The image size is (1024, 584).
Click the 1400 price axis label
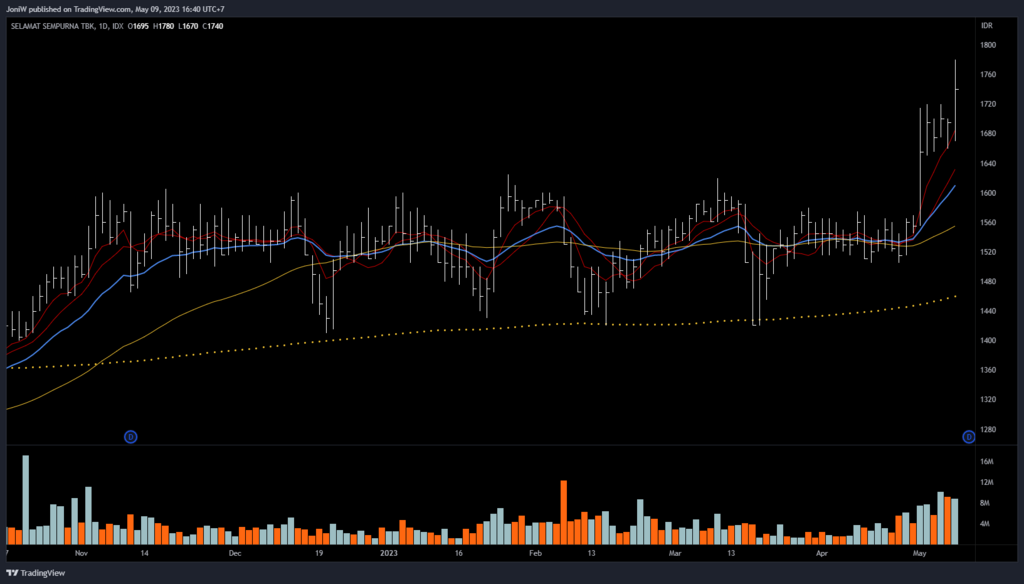(988, 341)
